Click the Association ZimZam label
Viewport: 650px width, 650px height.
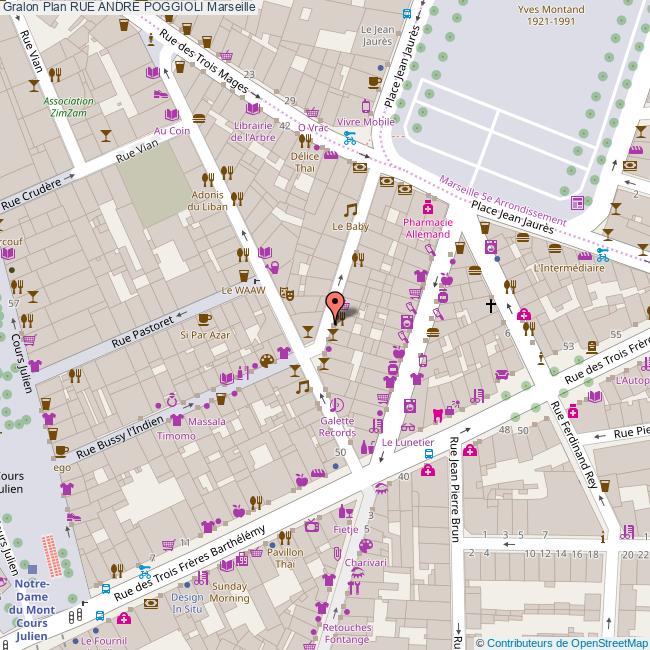(69, 108)
